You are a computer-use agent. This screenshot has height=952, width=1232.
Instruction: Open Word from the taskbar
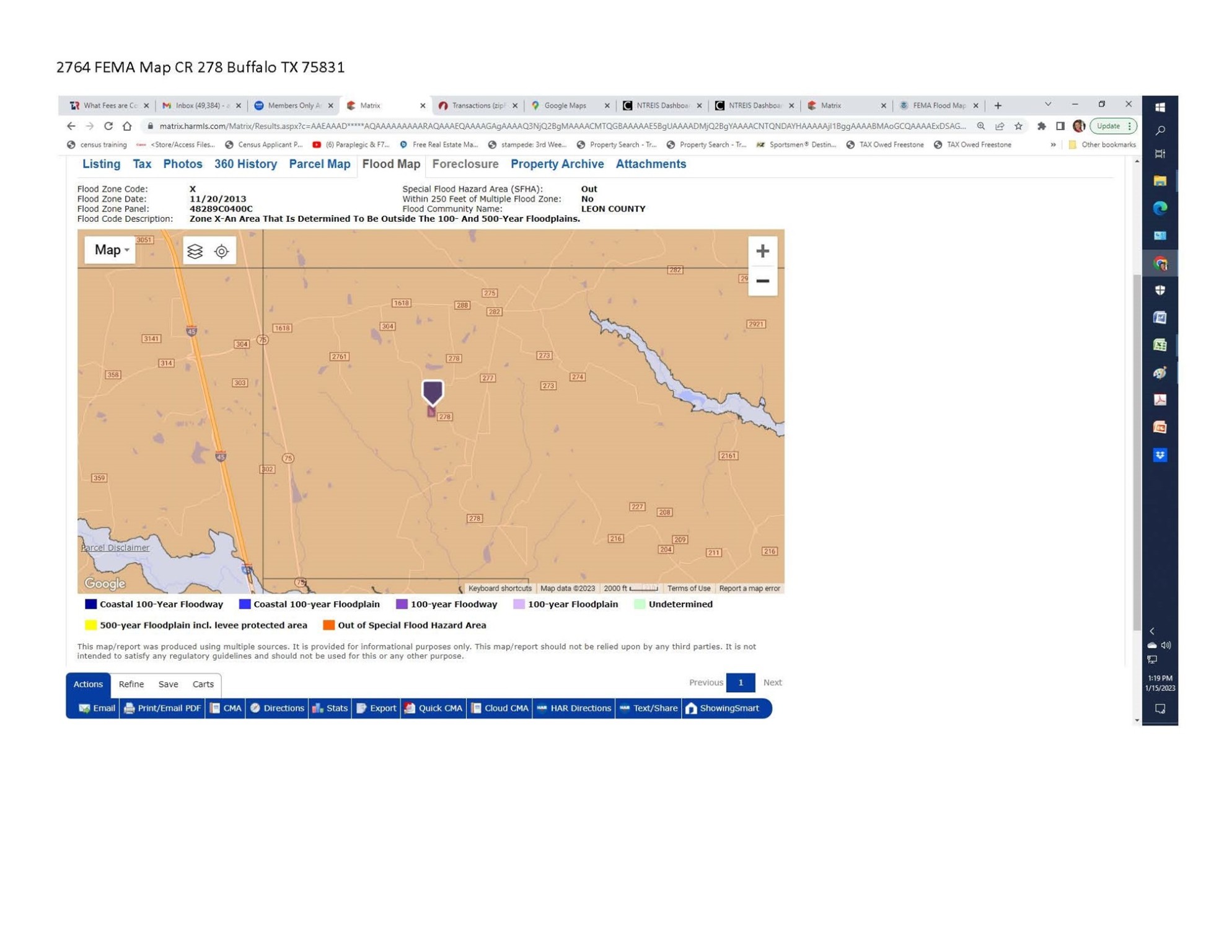1160,317
